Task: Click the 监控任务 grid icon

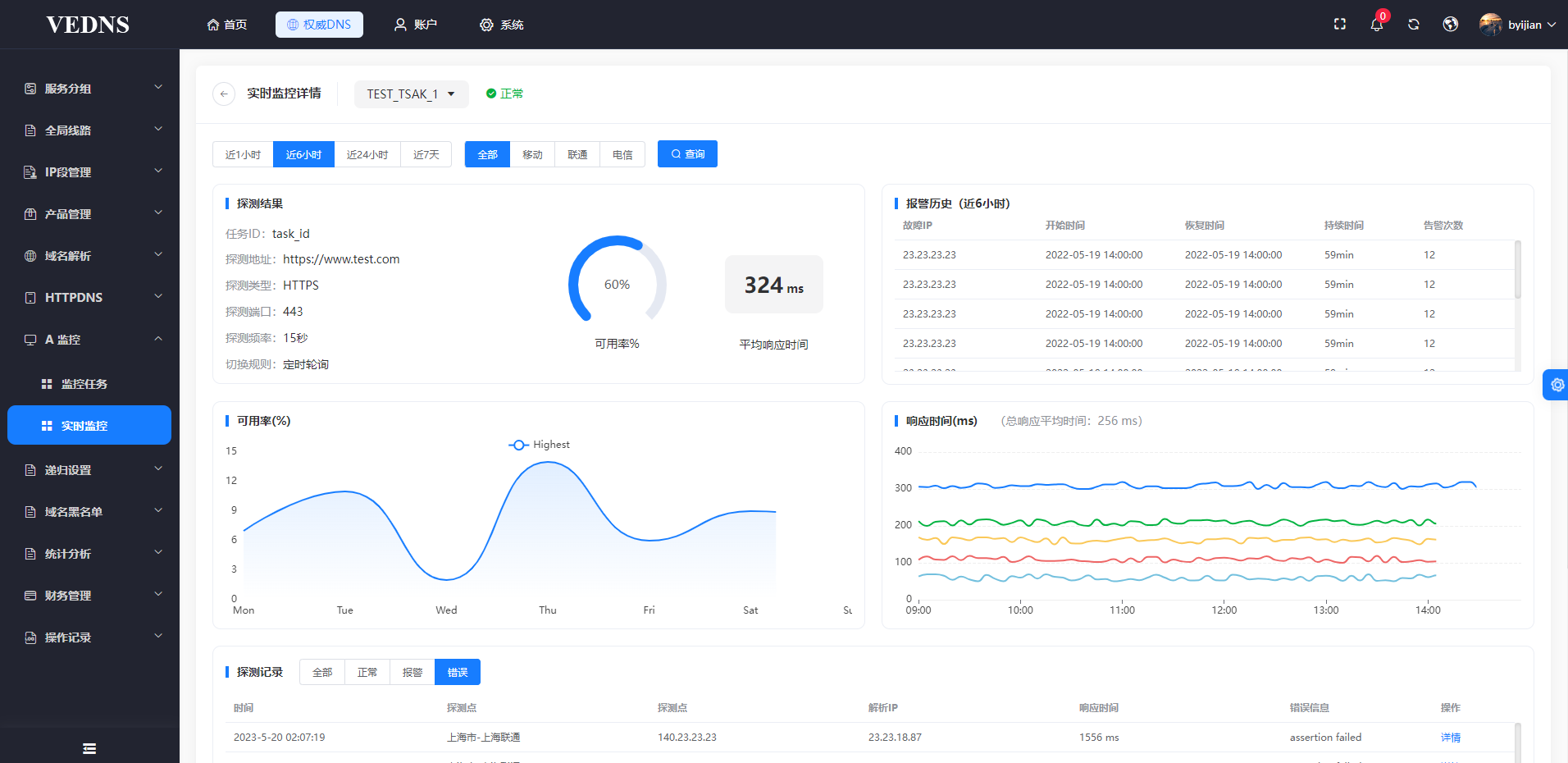Action: pyautogui.click(x=47, y=384)
